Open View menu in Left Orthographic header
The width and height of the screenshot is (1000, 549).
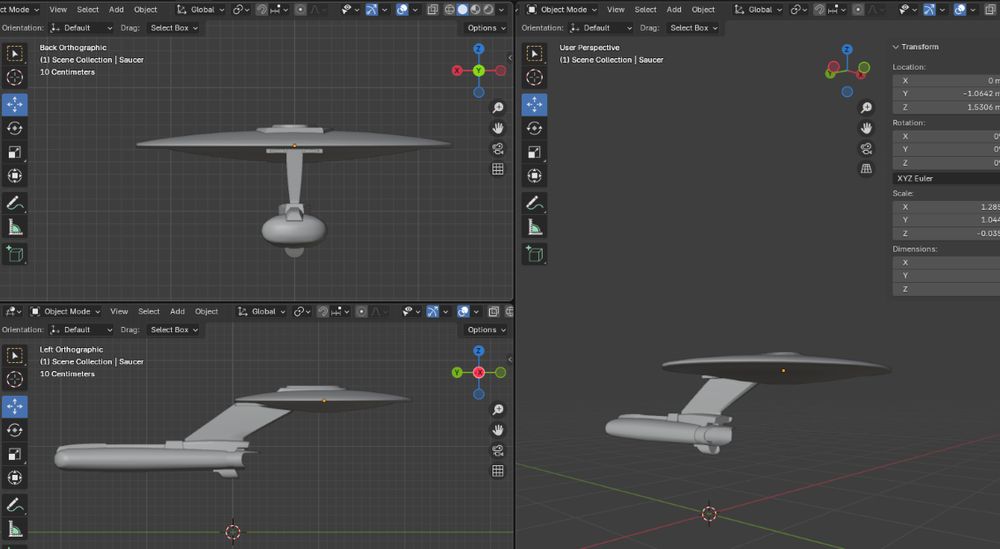click(x=119, y=311)
